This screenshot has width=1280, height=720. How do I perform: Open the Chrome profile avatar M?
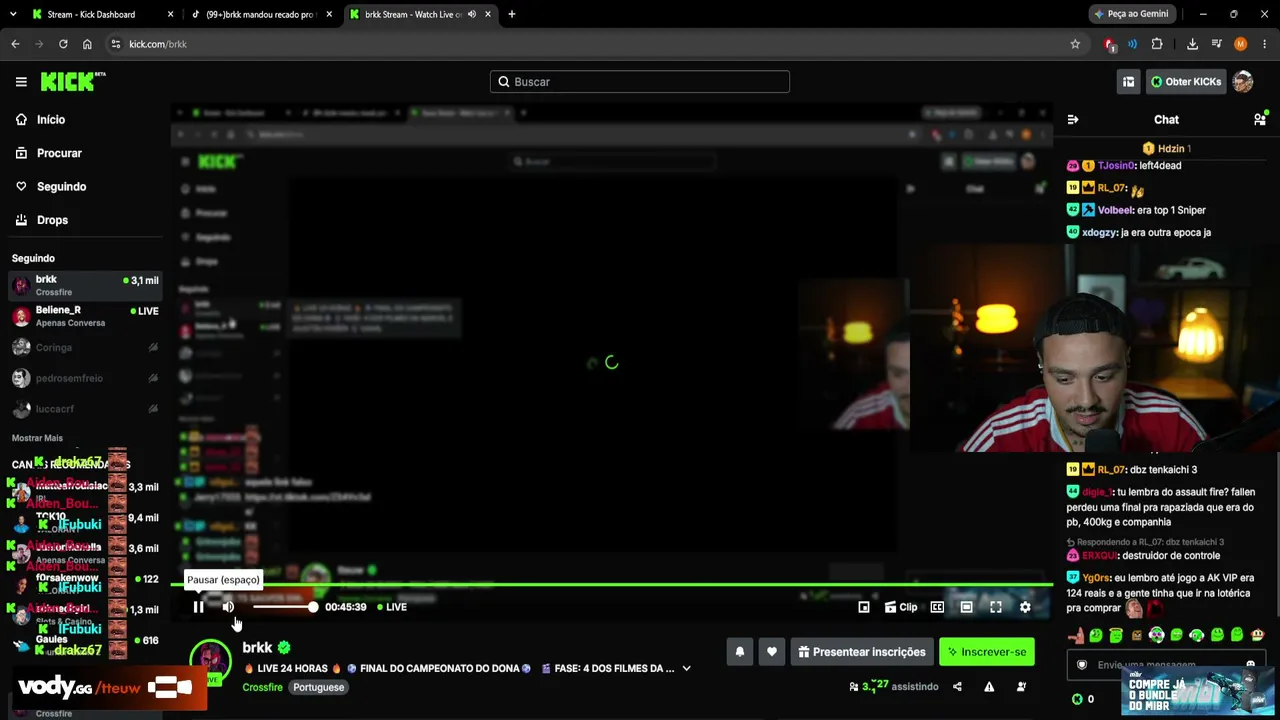tap(1241, 44)
